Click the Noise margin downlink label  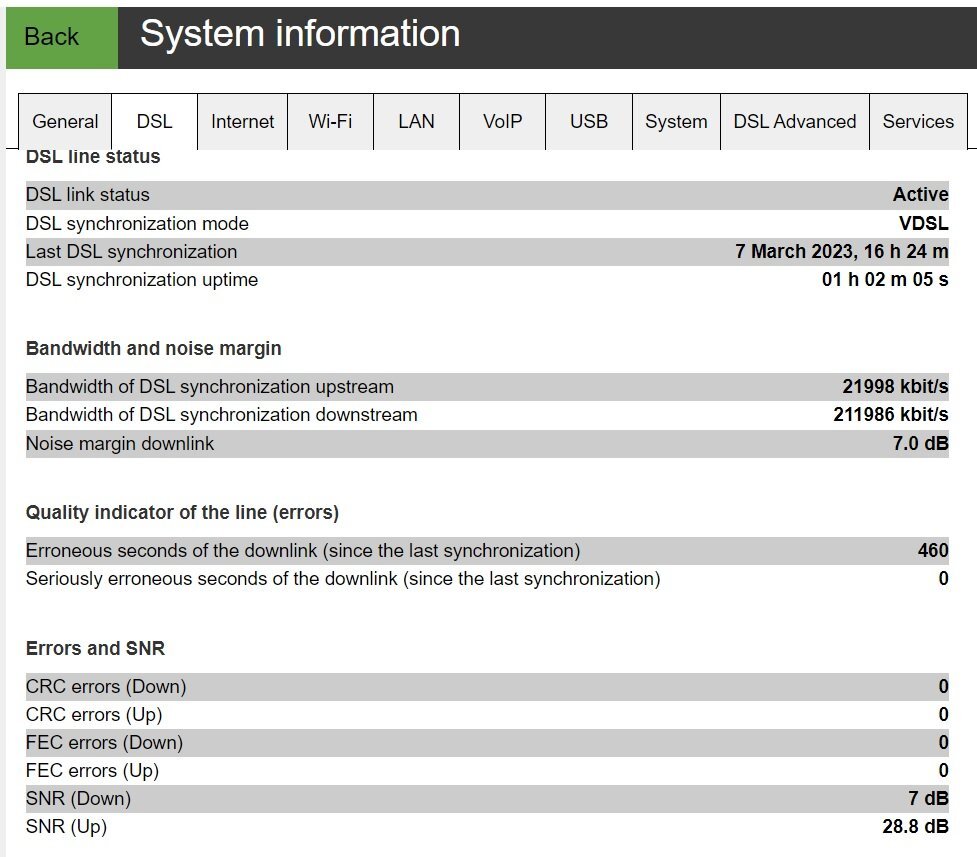click(120, 444)
